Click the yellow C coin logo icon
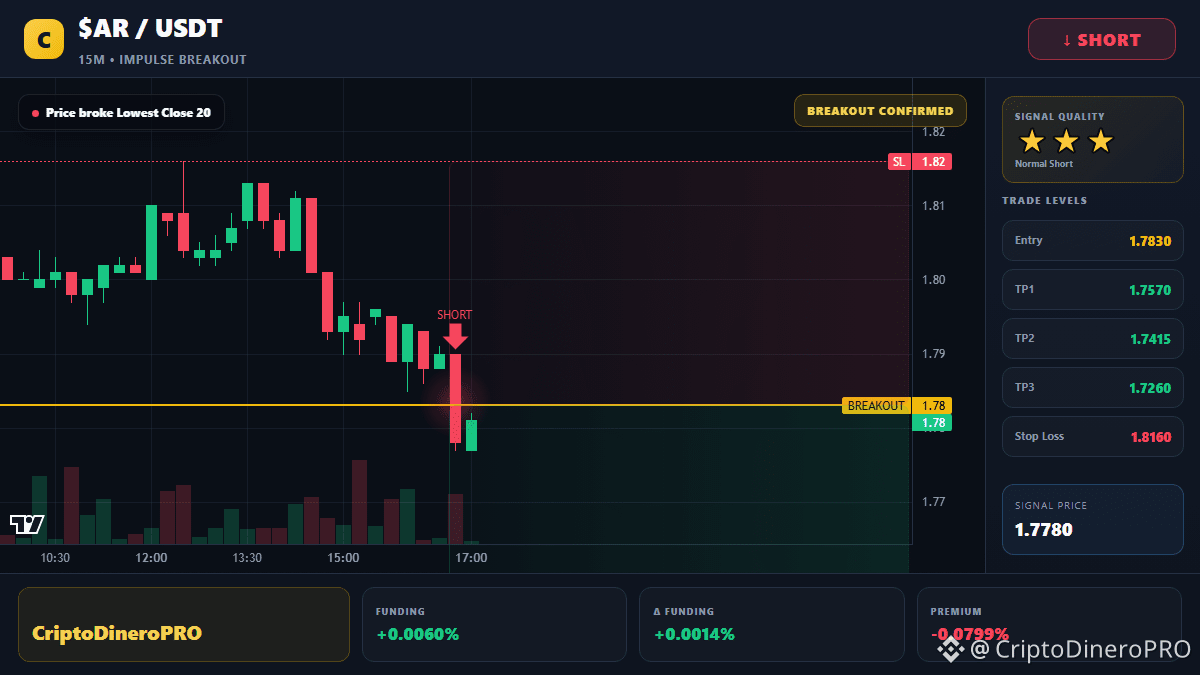Viewport: 1200px width, 675px height. click(x=44, y=39)
